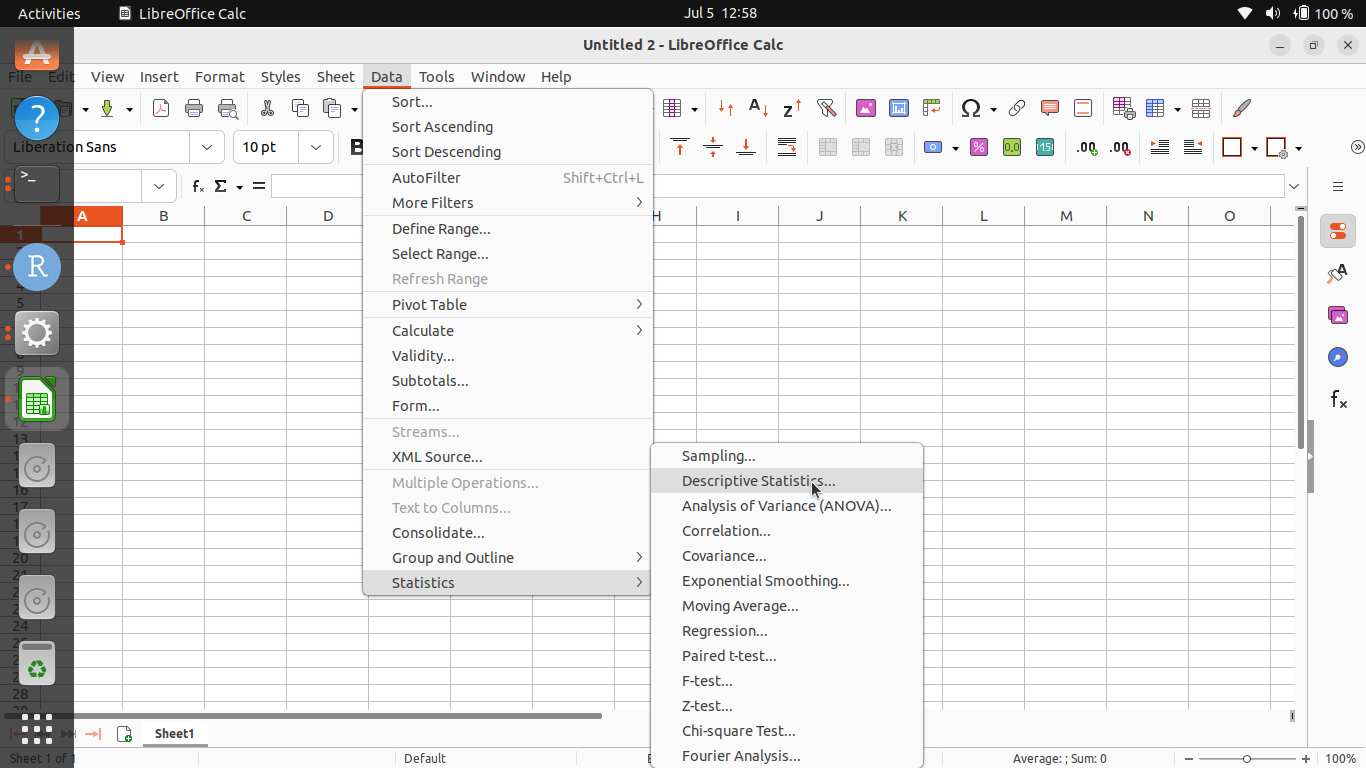
Task: Increase indent icon
Action: (1160, 147)
